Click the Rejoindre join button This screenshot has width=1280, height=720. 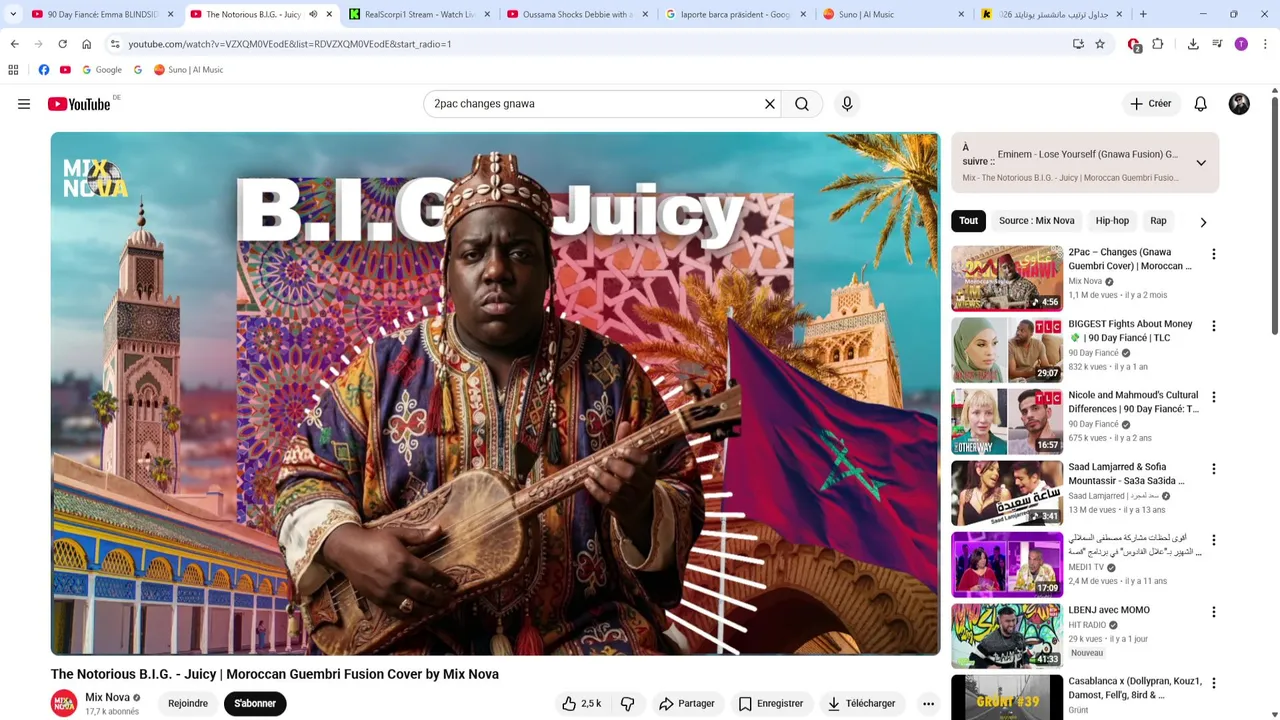click(188, 704)
